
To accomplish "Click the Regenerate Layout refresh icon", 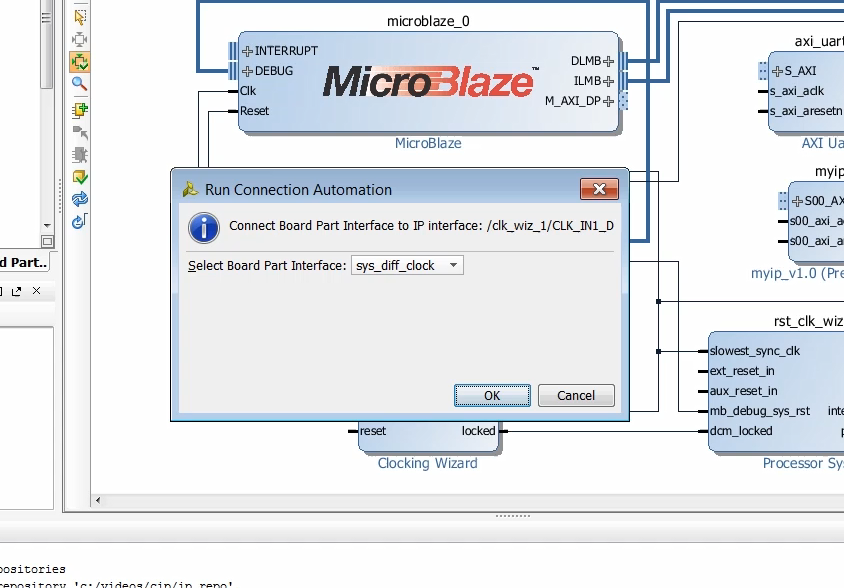I will point(78,198).
